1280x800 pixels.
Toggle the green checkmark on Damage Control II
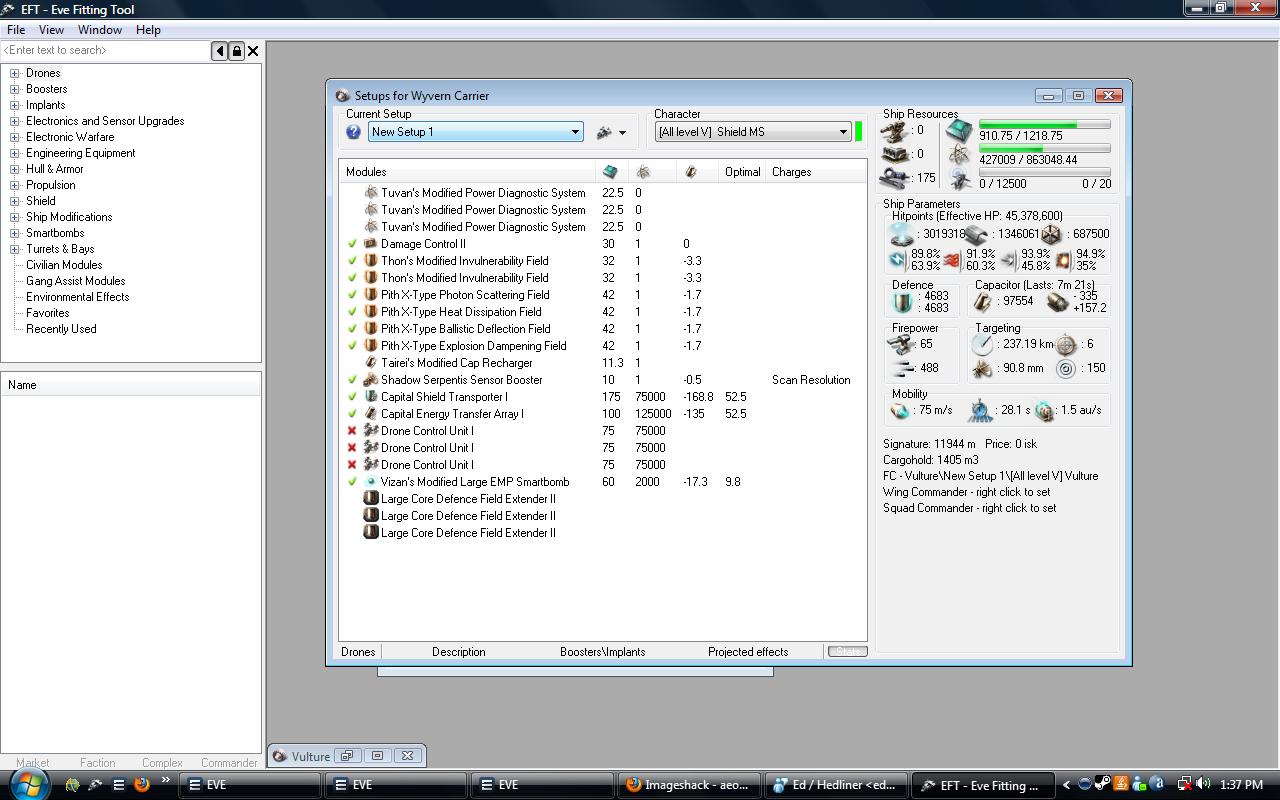click(x=352, y=244)
